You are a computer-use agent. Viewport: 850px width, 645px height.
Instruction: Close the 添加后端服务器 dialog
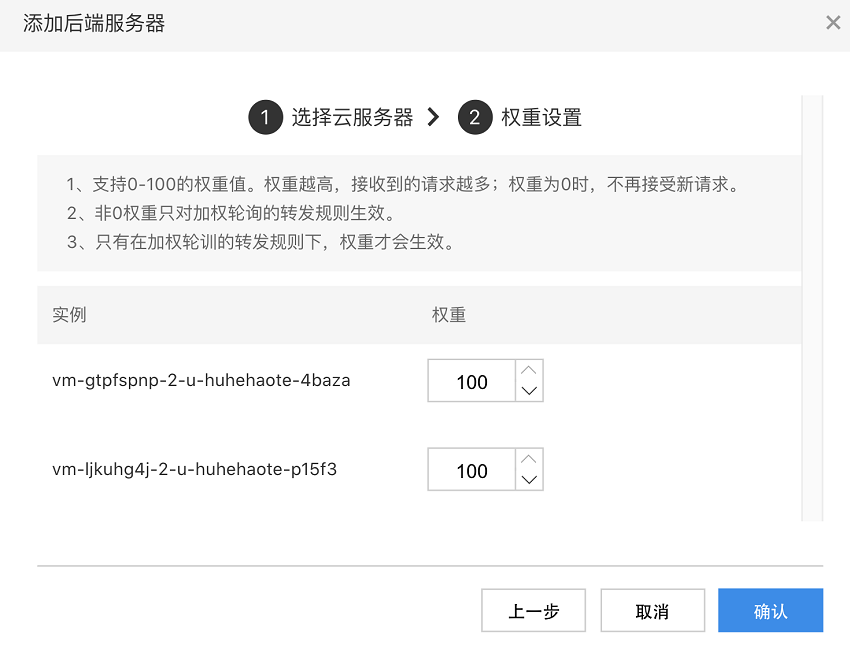click(832, 23)
